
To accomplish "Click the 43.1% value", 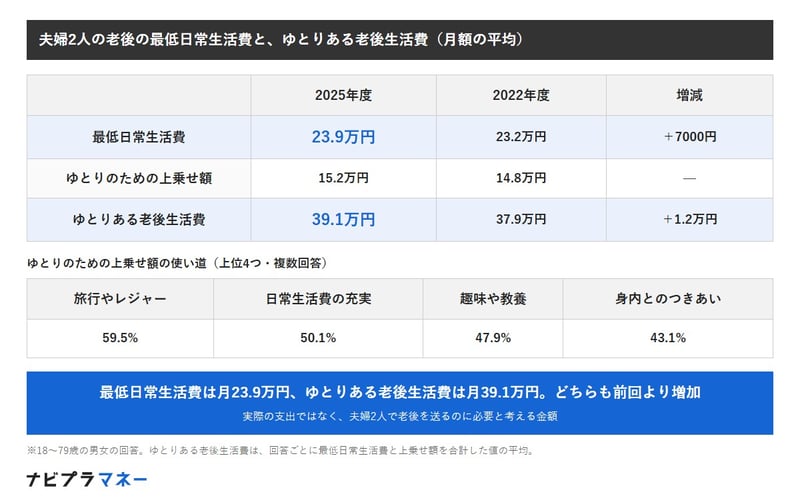I will tap(668, 338).
